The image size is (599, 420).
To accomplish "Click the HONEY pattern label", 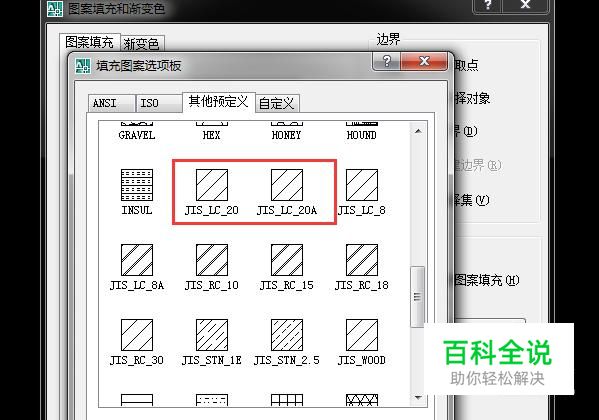I will tap(287, 135).
